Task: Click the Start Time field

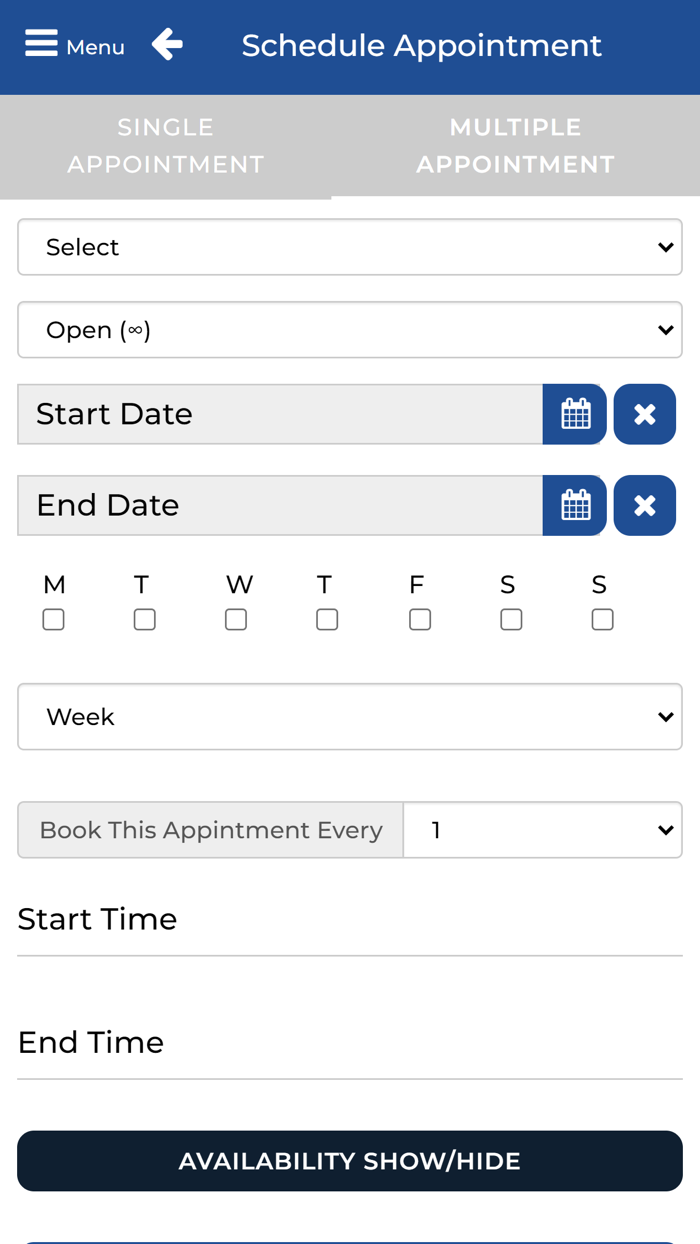Action: click(350, 920)
